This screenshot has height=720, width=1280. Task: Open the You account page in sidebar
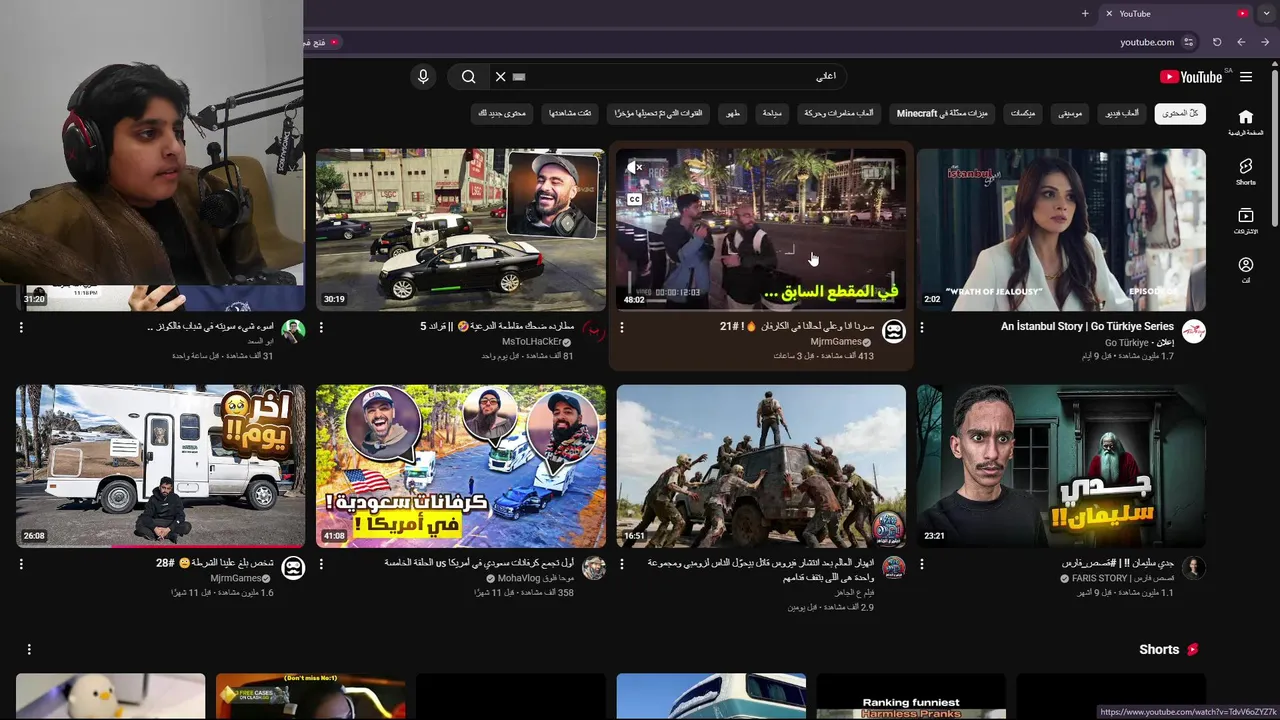click(1246, 270)
